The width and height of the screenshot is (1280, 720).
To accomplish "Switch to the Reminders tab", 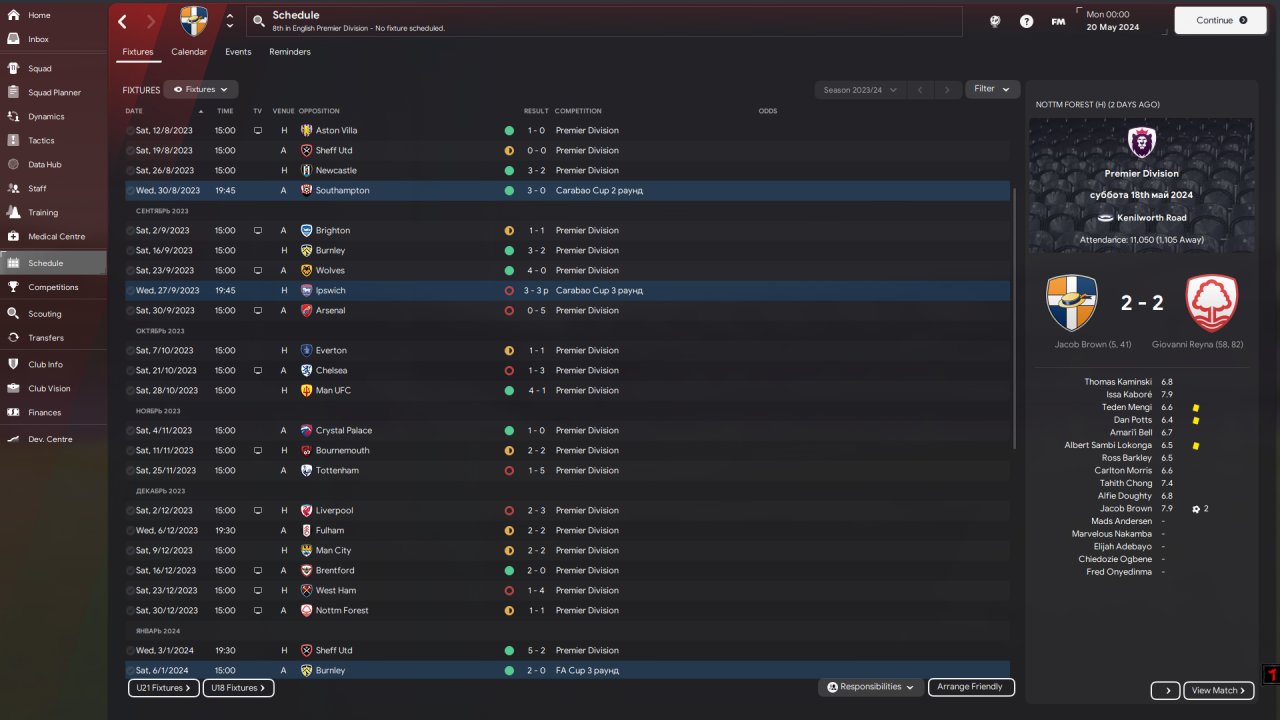I will point(290,51).
